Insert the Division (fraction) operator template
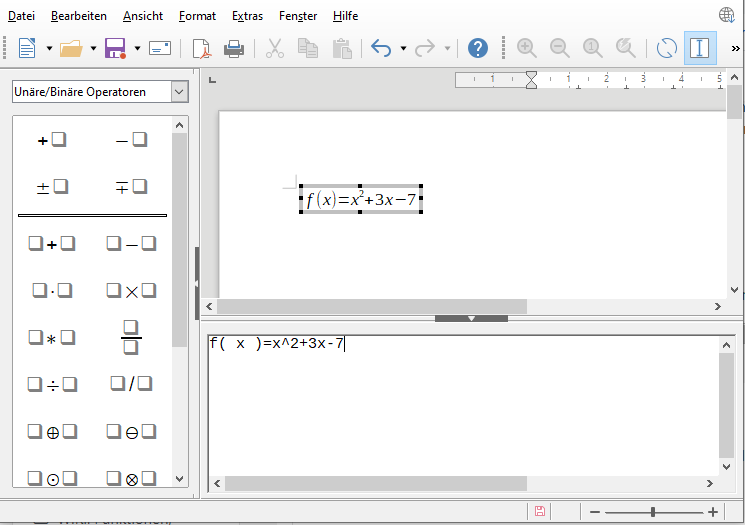Image resolution: width=745 pixels, height=525 pixels. click(x=131, y=338)
